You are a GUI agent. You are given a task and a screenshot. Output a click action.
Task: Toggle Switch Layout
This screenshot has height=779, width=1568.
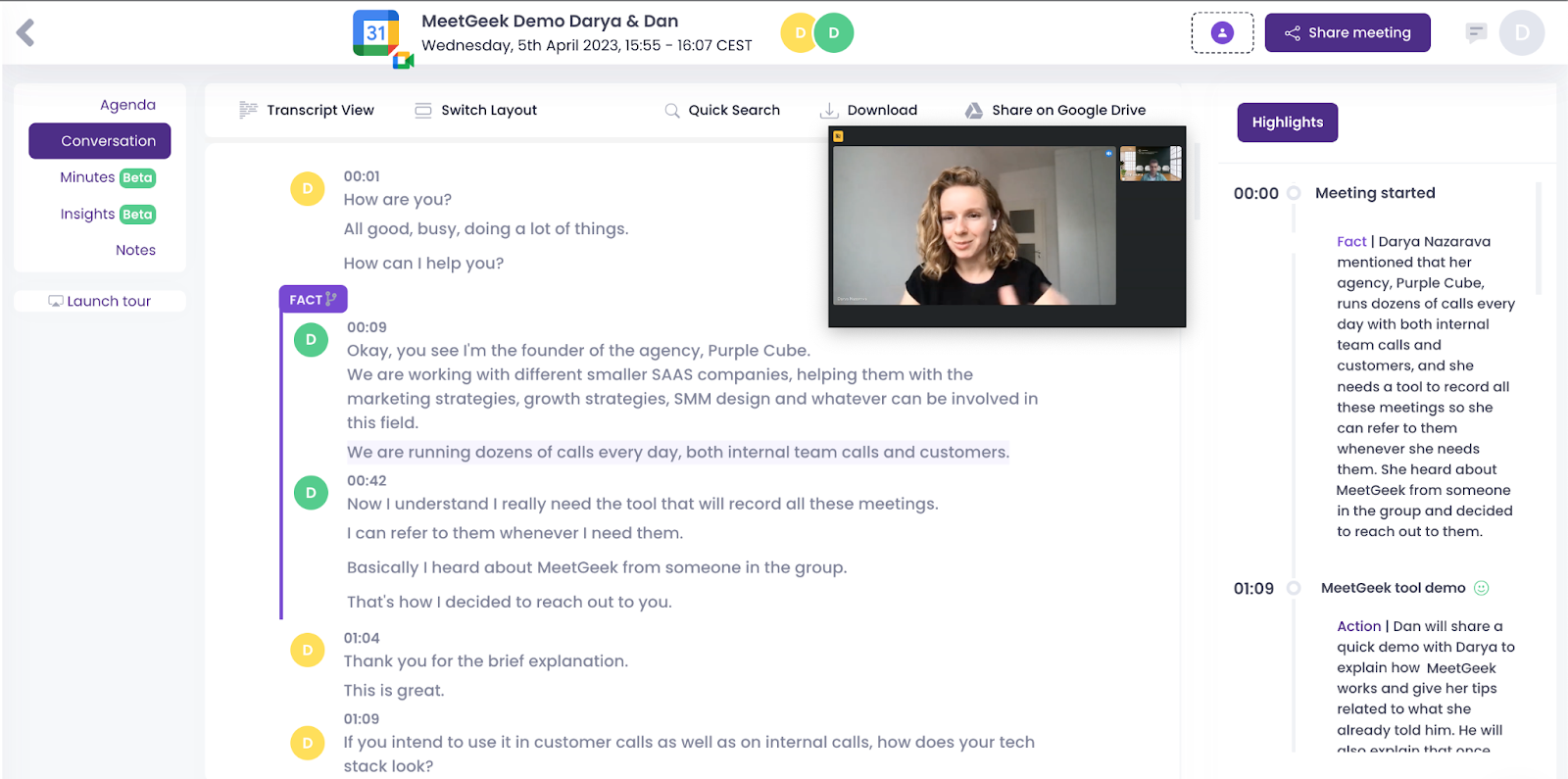pyautogui.click(x=476, y=111)
